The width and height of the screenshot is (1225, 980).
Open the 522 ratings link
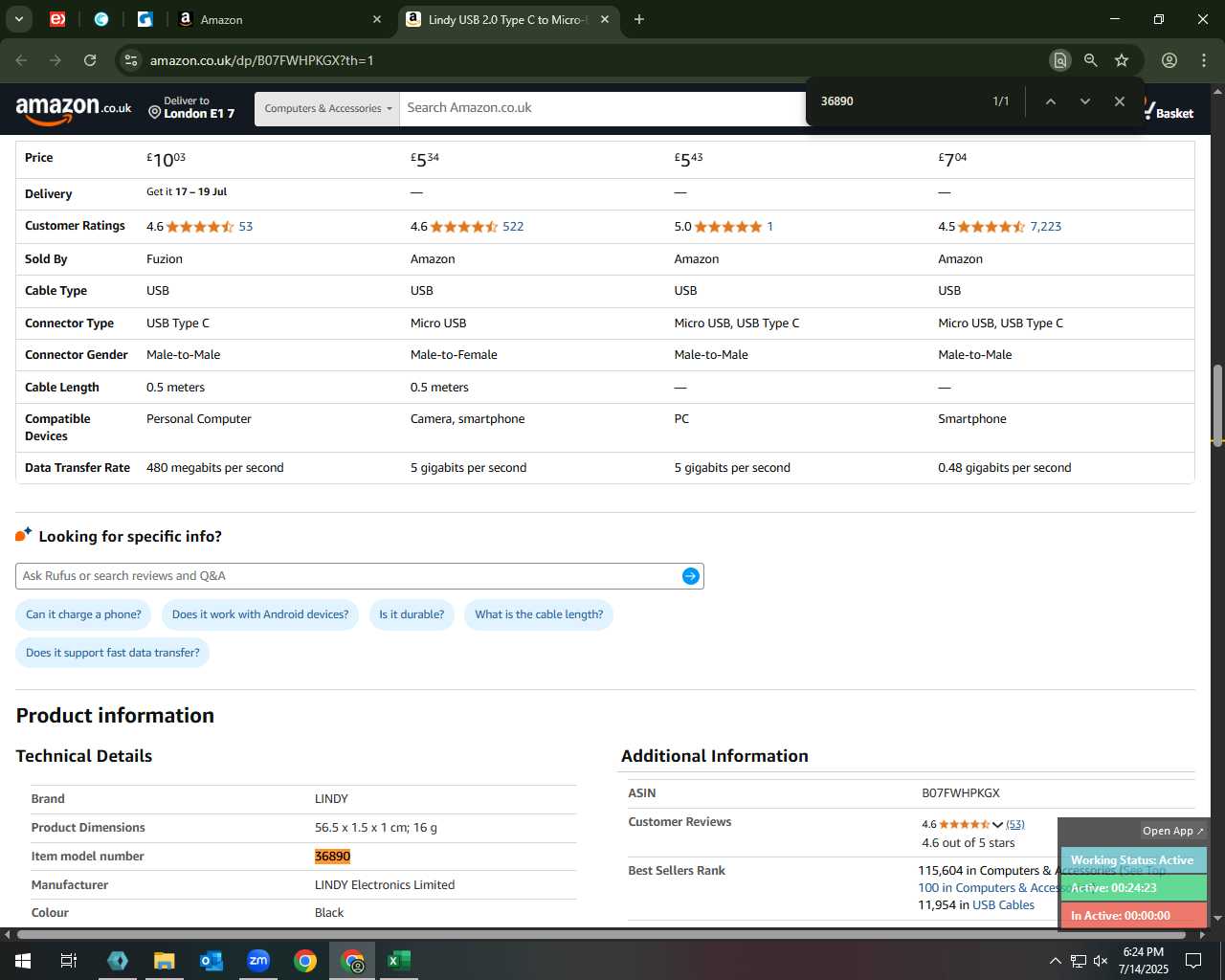[513, 227]
